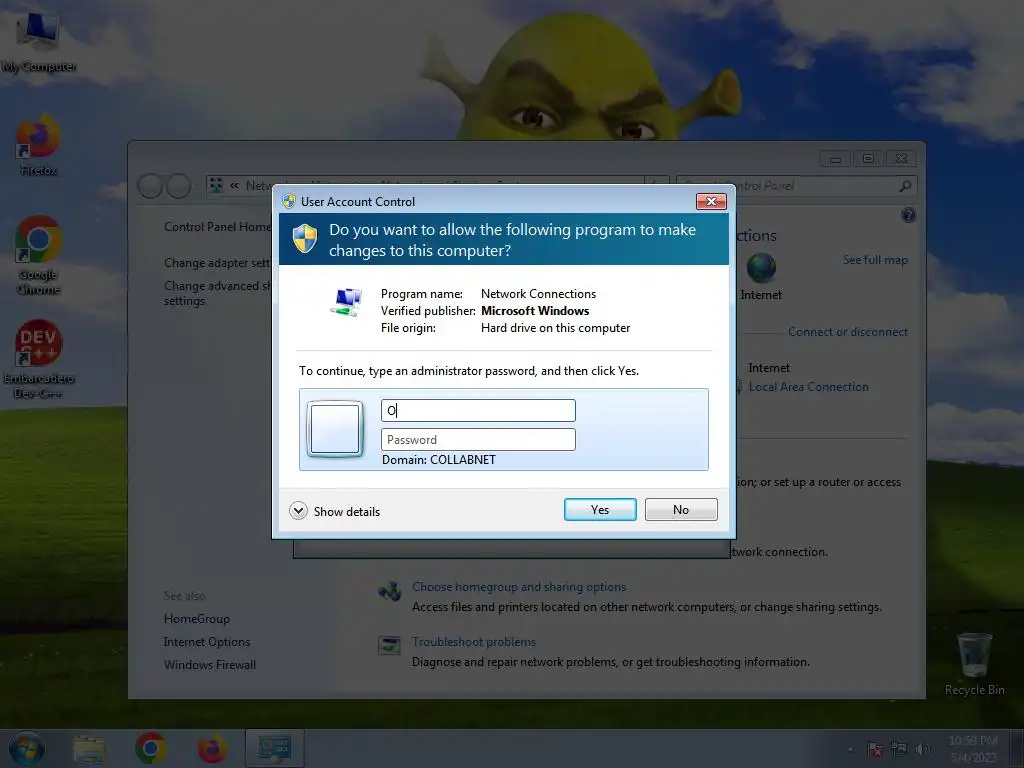Open Embarcadero Dev-C++ desktop shortcut
This screenshot has height=768, width=1024.
point(39,359)
